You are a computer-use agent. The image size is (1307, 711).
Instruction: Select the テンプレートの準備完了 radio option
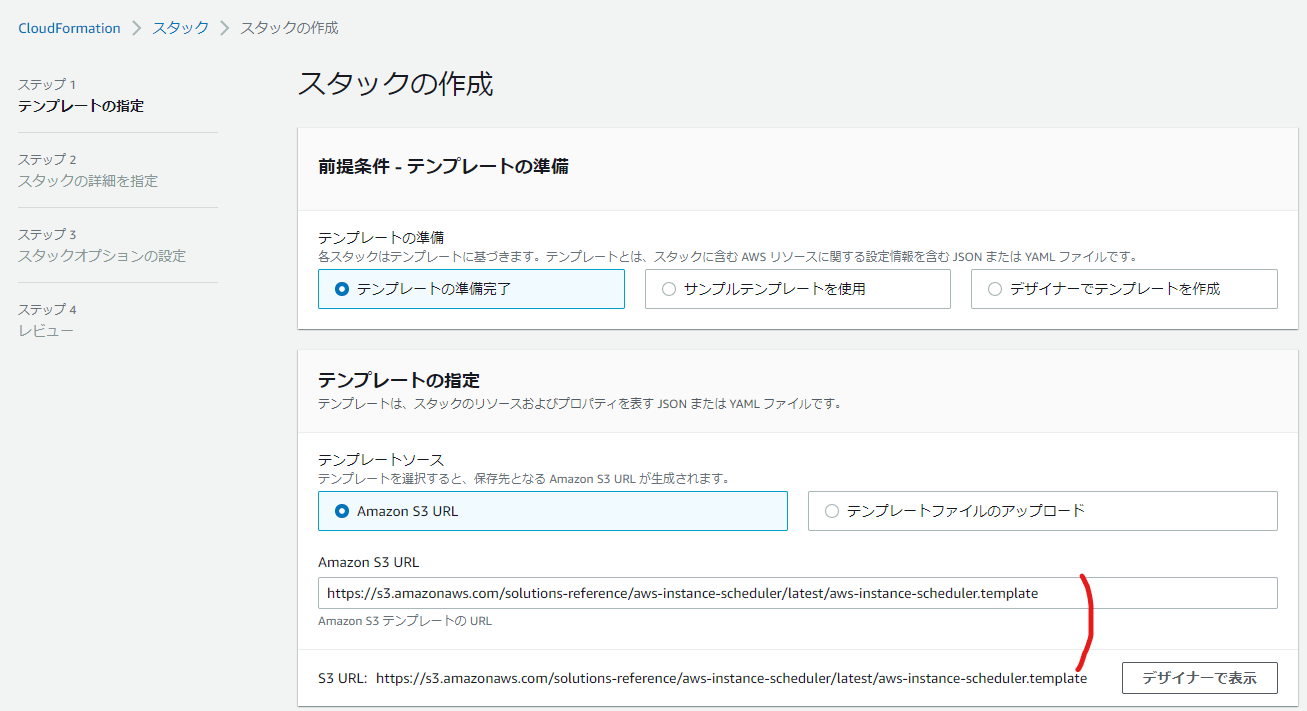tap(471, 289)
